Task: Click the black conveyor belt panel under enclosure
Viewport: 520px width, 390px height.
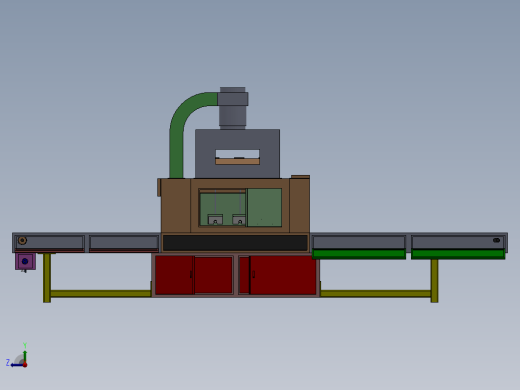Action: (x=235, y=243)
